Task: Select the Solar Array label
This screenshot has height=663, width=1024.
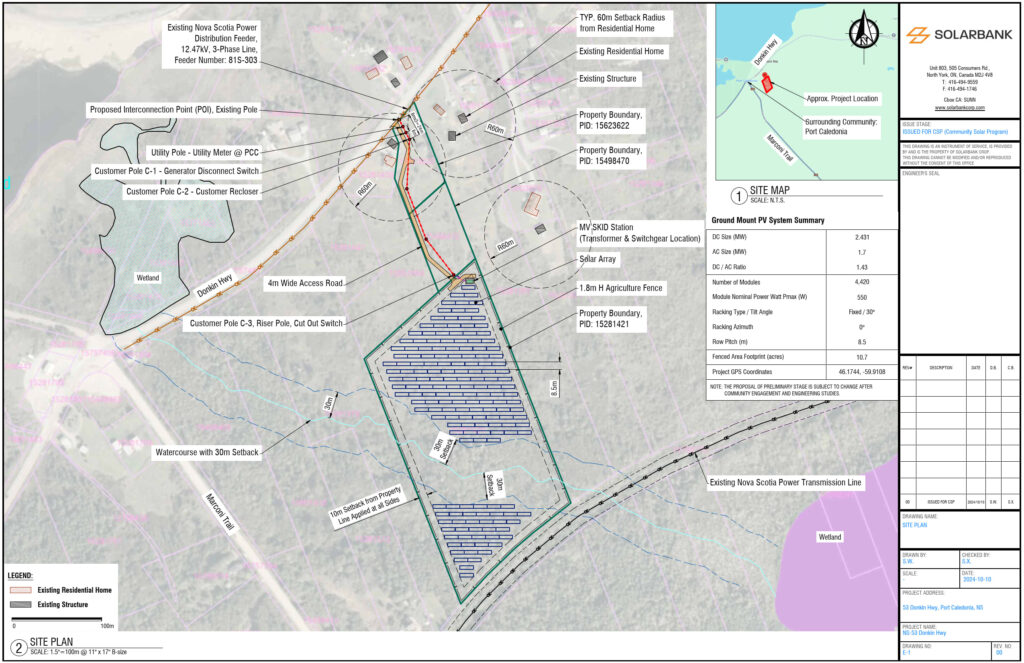Action: click(598, 259)
